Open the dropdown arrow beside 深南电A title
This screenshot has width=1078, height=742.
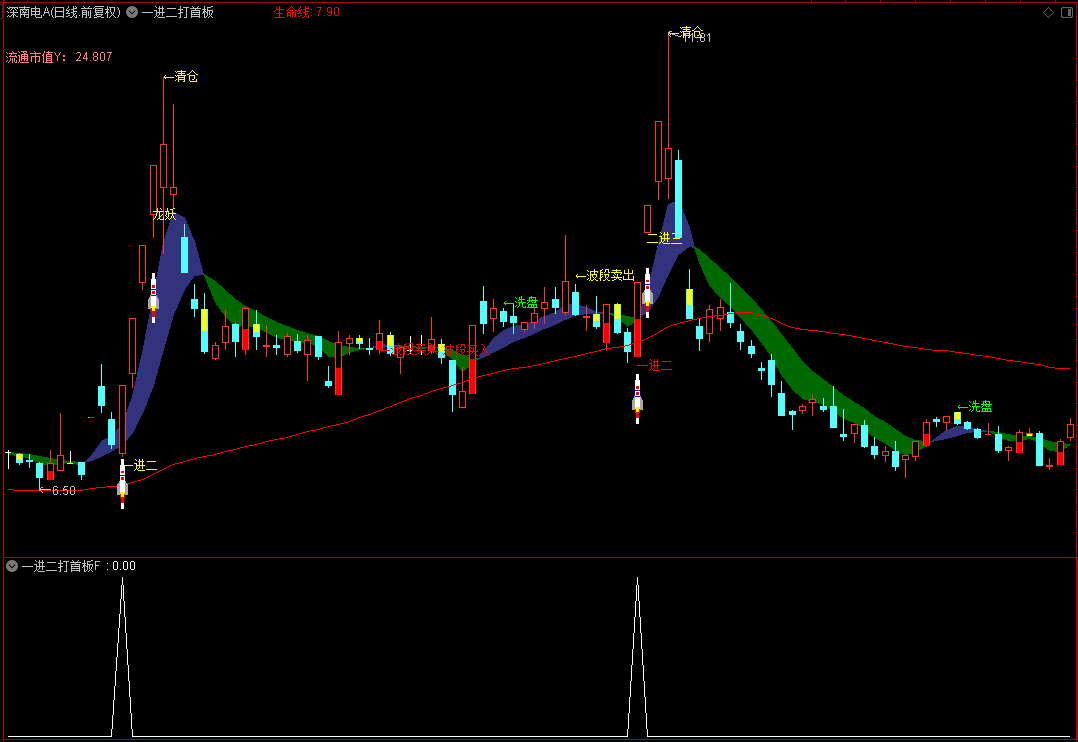(132, 12)
